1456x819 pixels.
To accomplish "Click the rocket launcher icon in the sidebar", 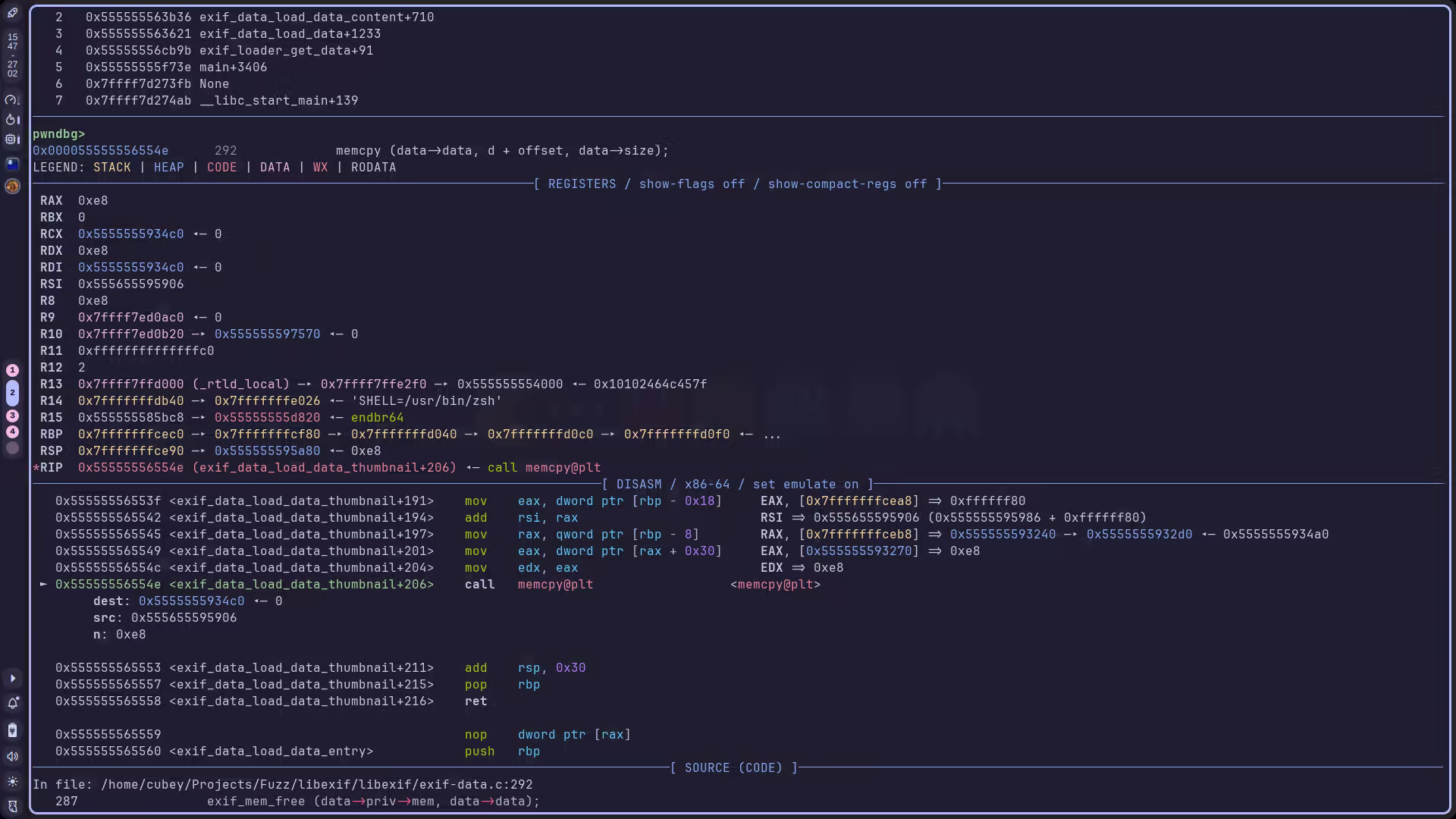I will click(12, 13).
